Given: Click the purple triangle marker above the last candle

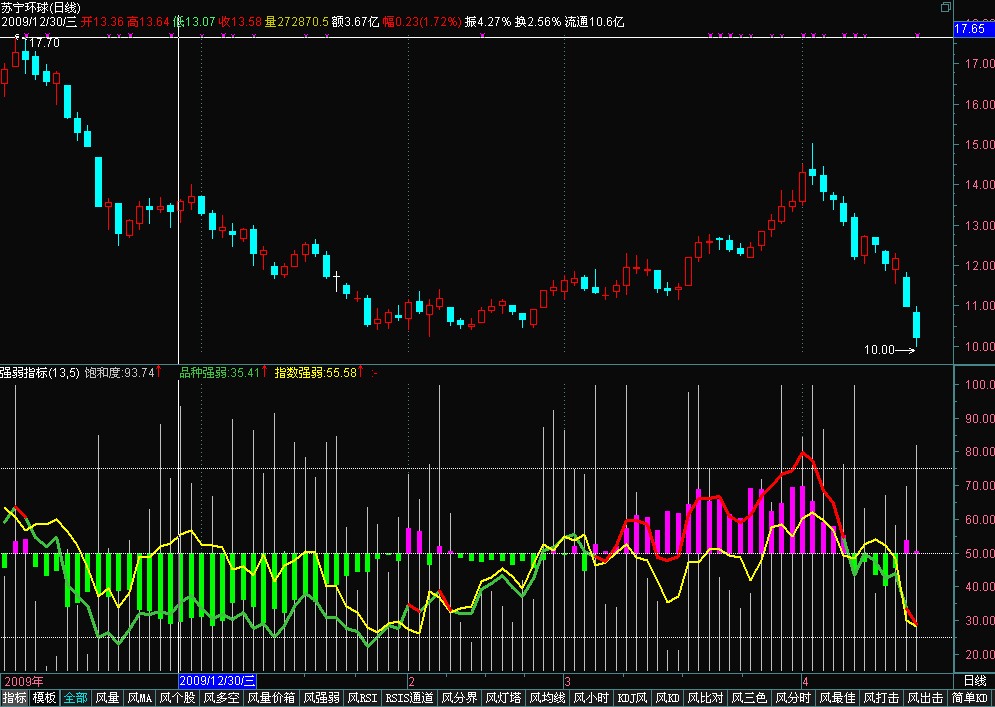Looking at the screenshot, I should [917, 35].
